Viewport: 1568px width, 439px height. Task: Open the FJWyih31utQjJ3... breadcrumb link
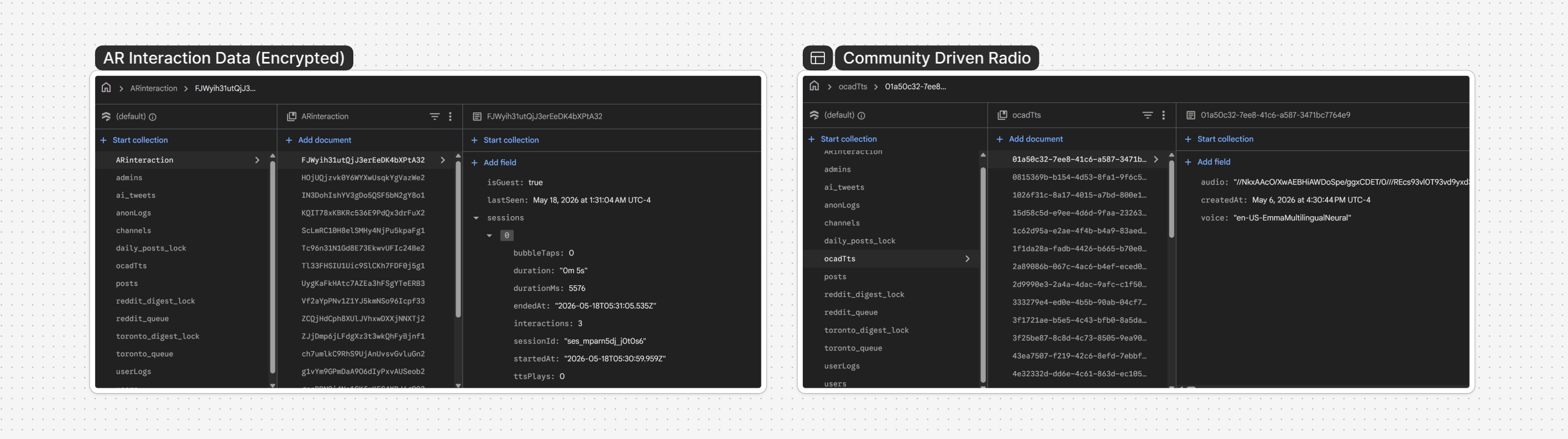click(225, 88)
